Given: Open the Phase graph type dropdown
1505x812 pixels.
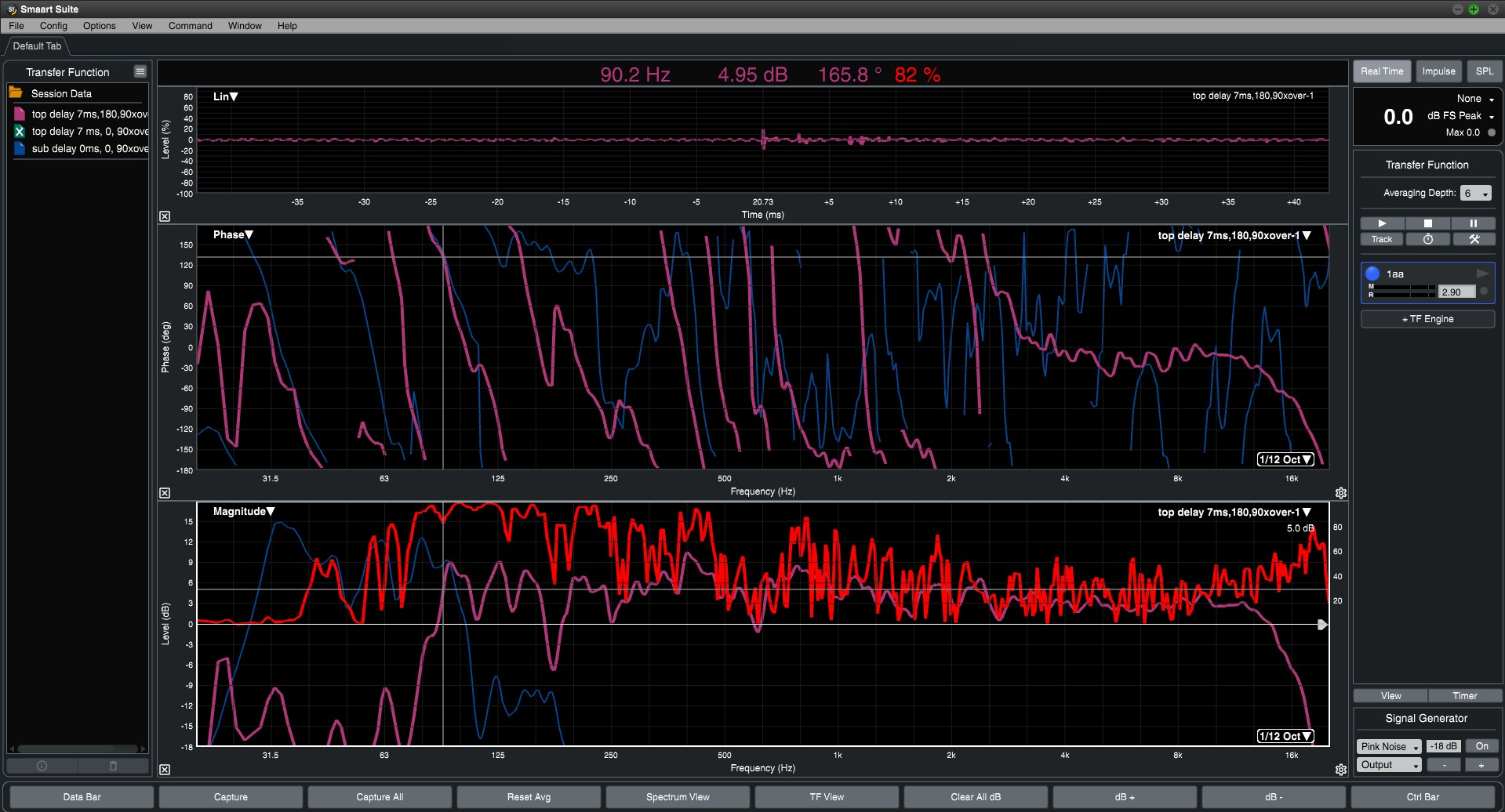Looking at the screenshot, I should pos(233,234).
